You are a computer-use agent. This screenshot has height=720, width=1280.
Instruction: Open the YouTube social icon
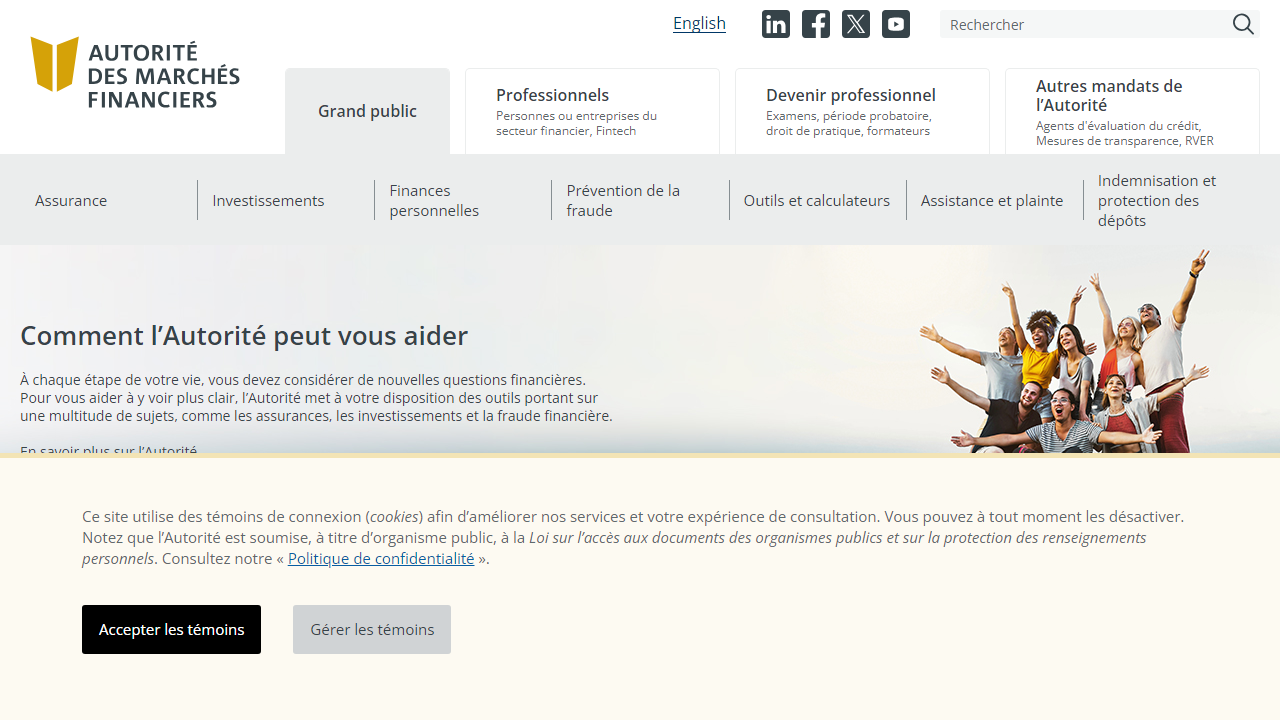pos(895,24)
